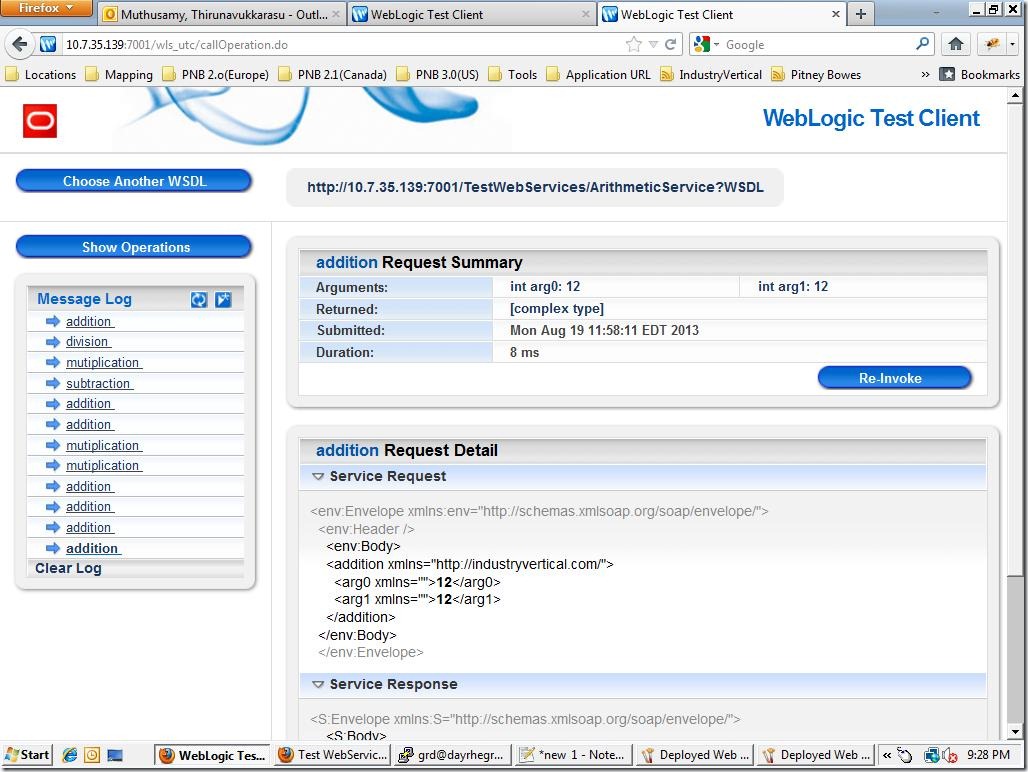The width and height of the screenshot is (1028, 772).
Task: Switch to first Deployed Web taskbar window
Action: pos(695,755)
